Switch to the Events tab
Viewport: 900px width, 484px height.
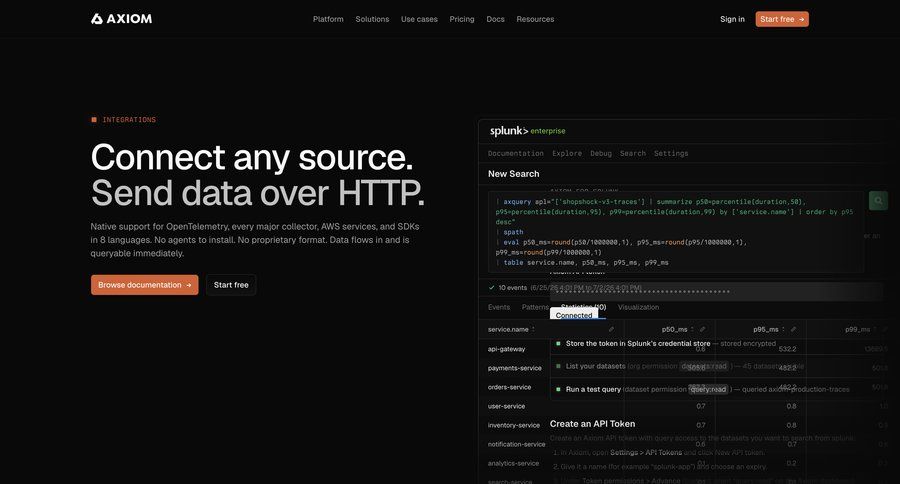[x=499, y=307]
